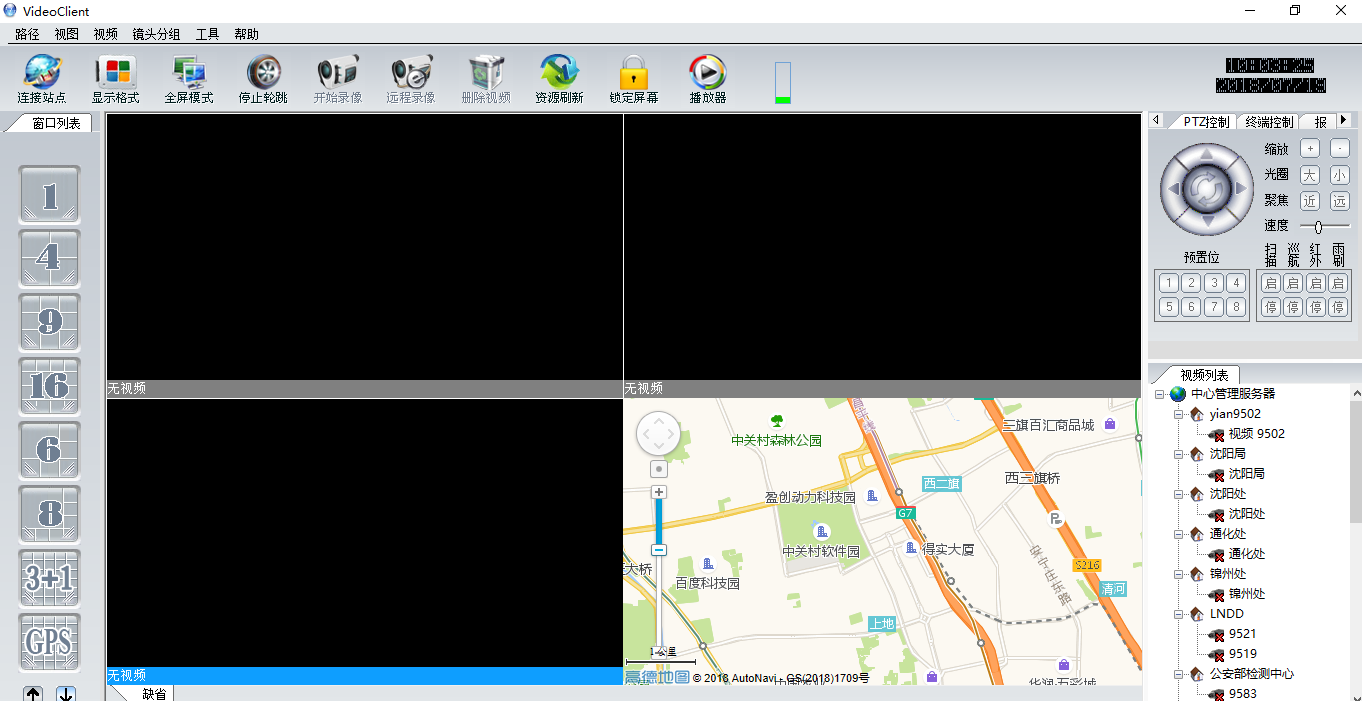1362x701 pixels.
Task: Collapse the 公安部检测中心 tree node
Action: click(1179, 674)
